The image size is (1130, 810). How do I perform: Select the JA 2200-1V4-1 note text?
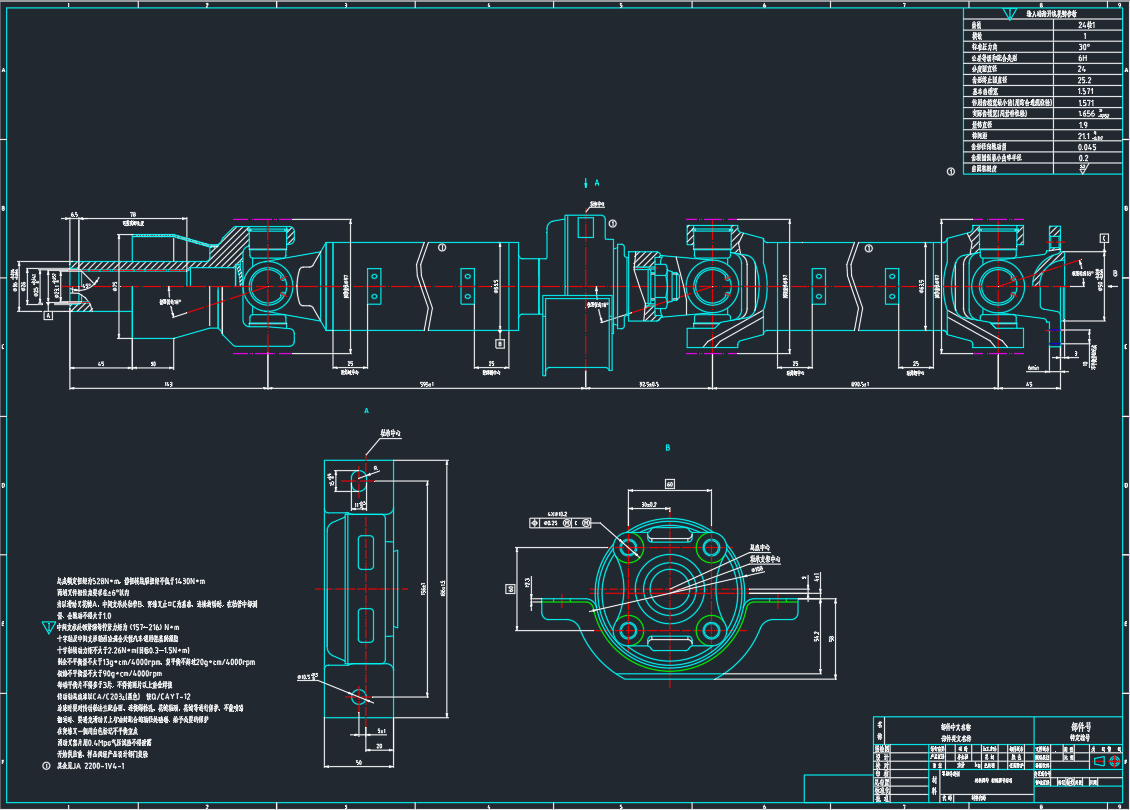pos(91,766)
